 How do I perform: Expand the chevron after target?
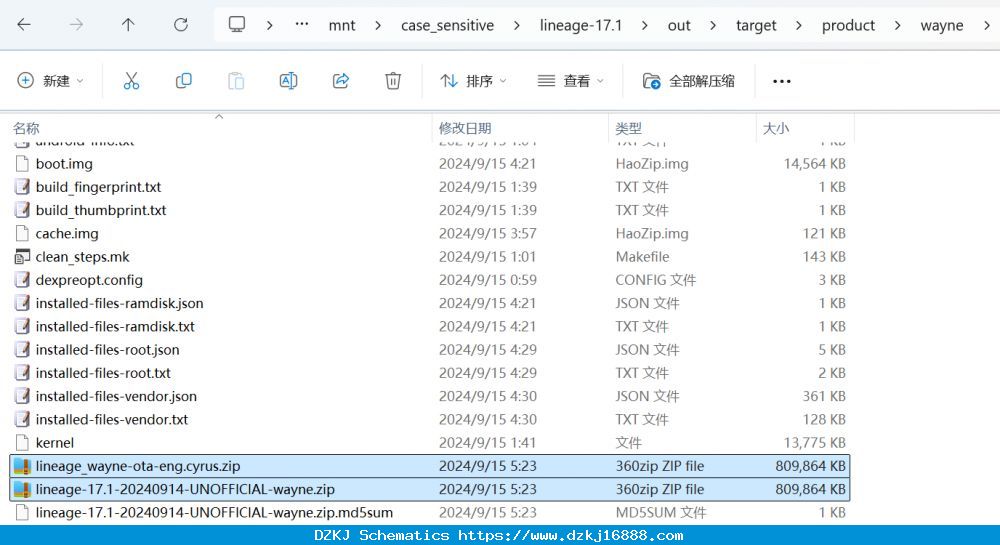point(799,25)
